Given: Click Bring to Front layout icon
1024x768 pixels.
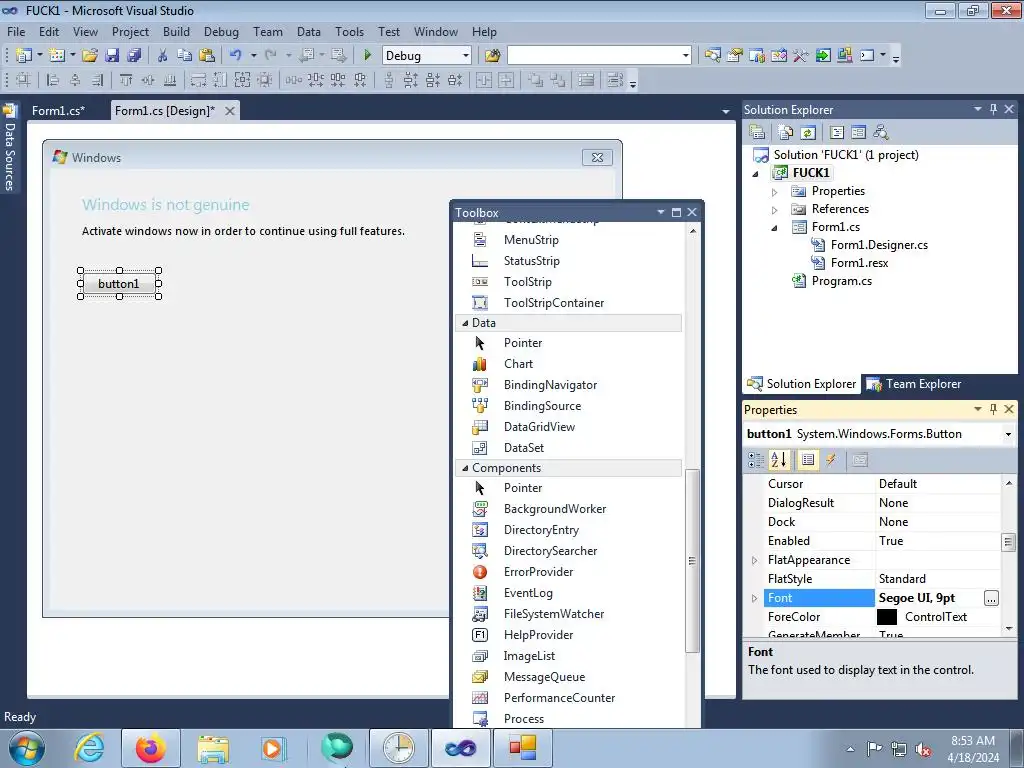Looking at the screenshot, I should [x=536, y=80].
